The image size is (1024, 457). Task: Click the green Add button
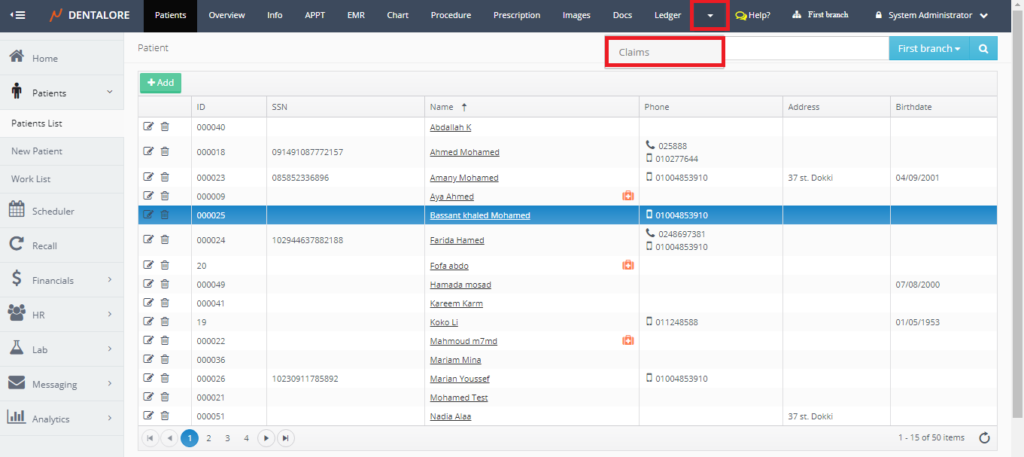160,83
